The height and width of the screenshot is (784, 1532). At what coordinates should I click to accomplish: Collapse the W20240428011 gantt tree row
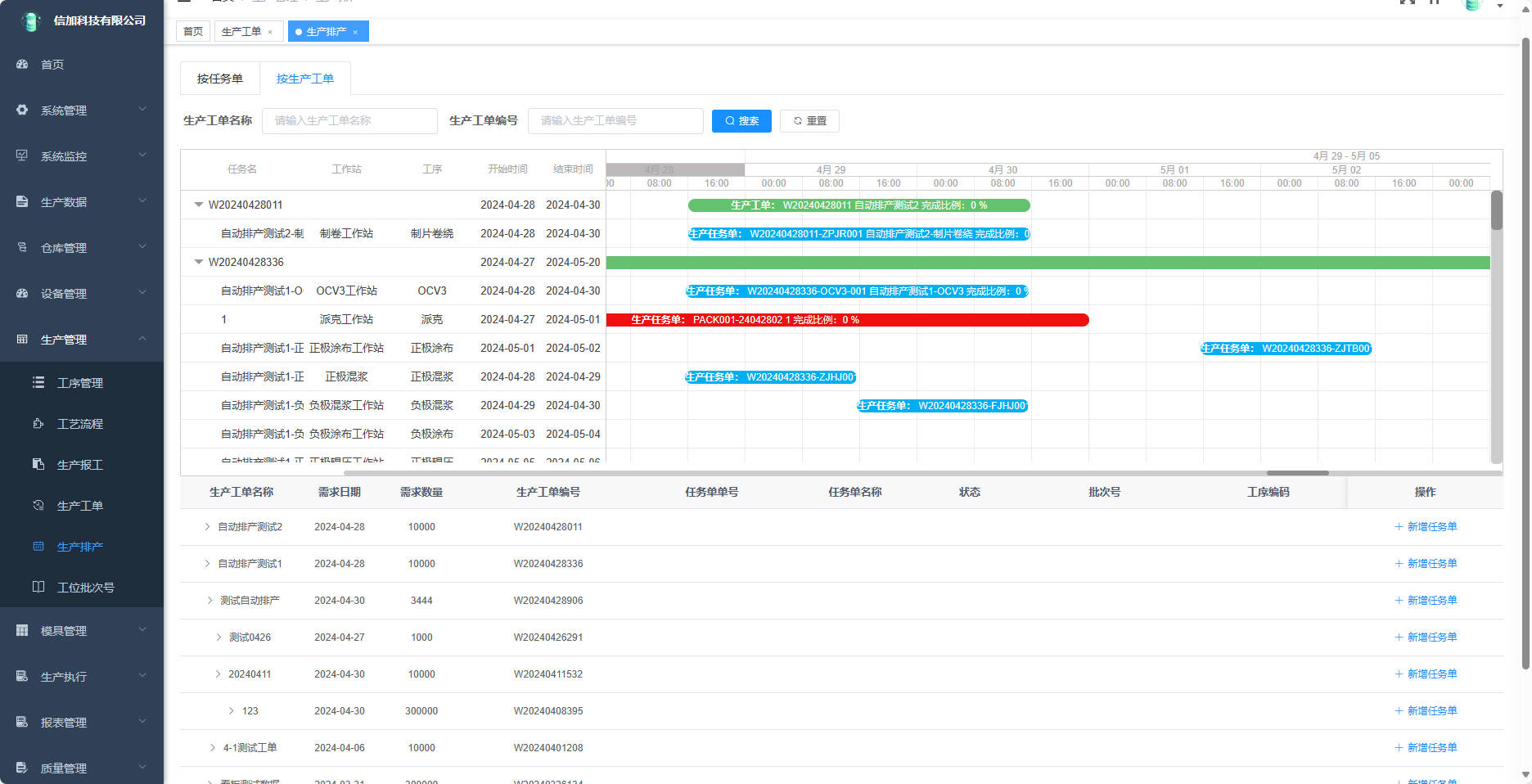[x=198, y=205]
